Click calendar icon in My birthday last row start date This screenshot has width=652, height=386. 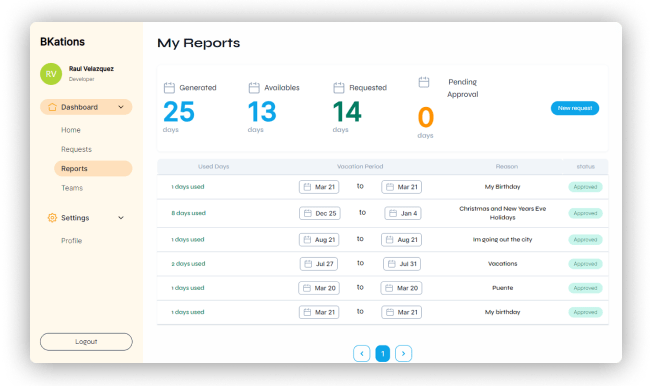[x=307, y=312]
